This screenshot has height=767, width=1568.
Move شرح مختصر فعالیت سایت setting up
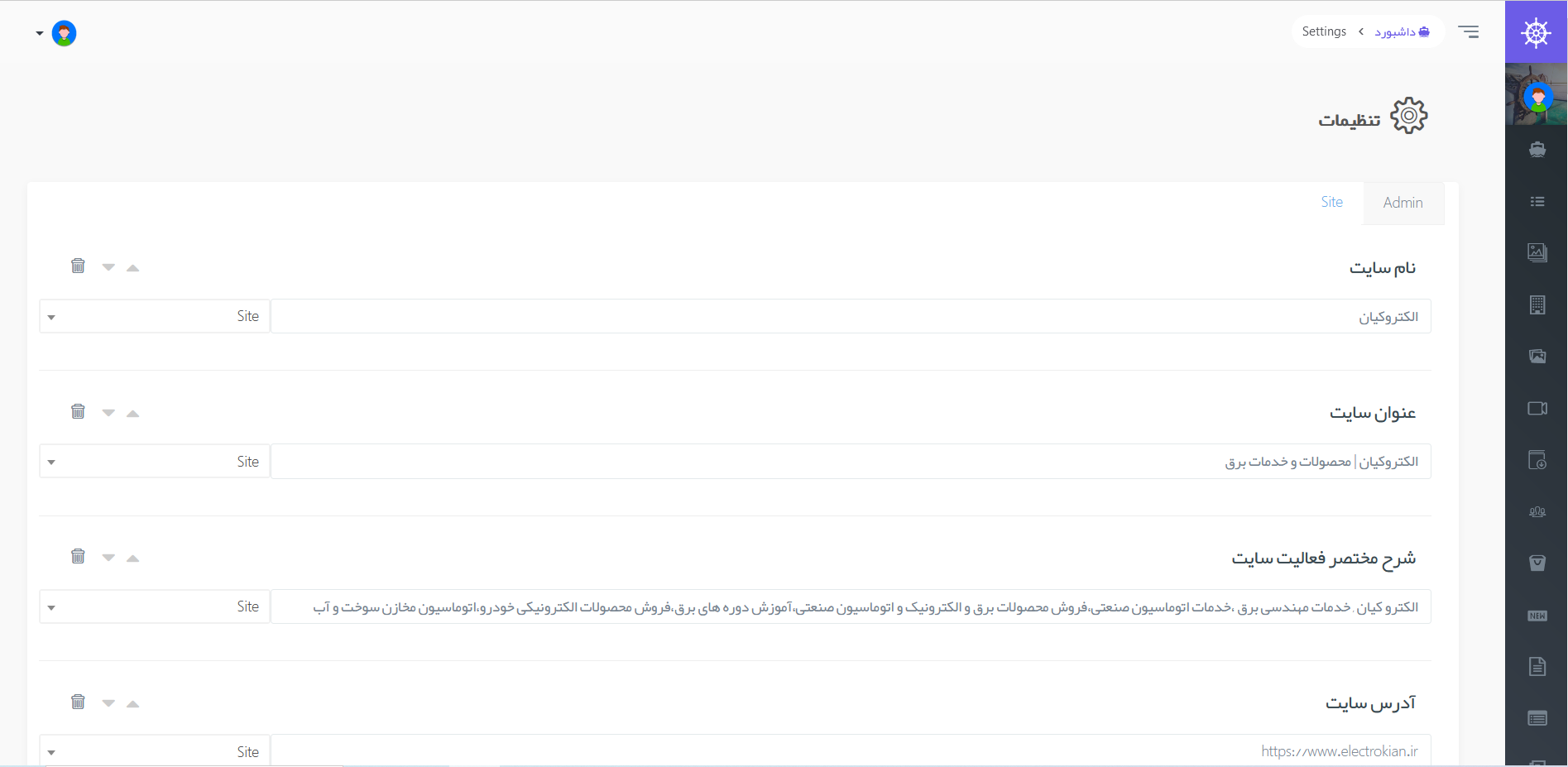click(132, 558)
